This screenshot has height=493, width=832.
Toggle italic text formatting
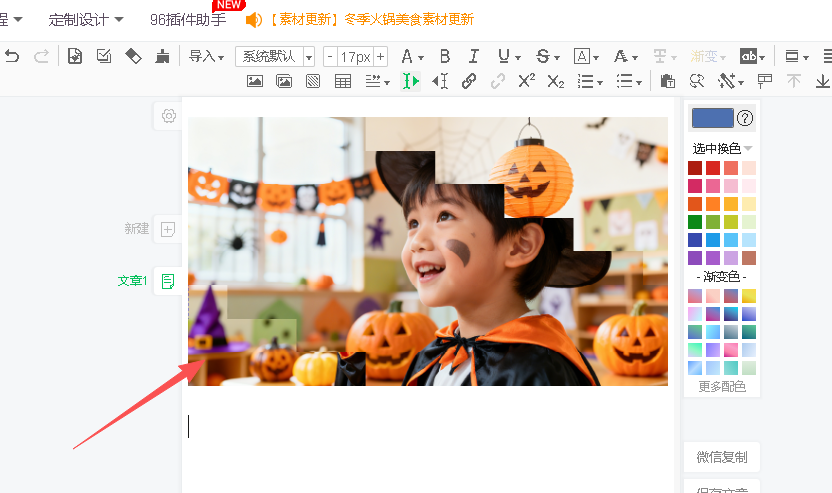474,56
